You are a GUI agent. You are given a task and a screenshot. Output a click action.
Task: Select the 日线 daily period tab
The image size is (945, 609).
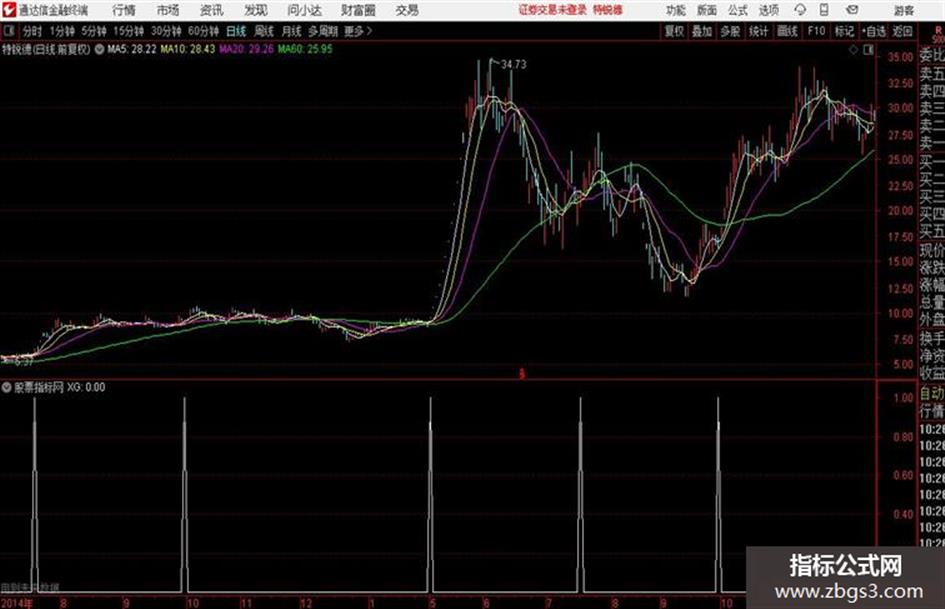pyautogui.click(x=236, y=31)
